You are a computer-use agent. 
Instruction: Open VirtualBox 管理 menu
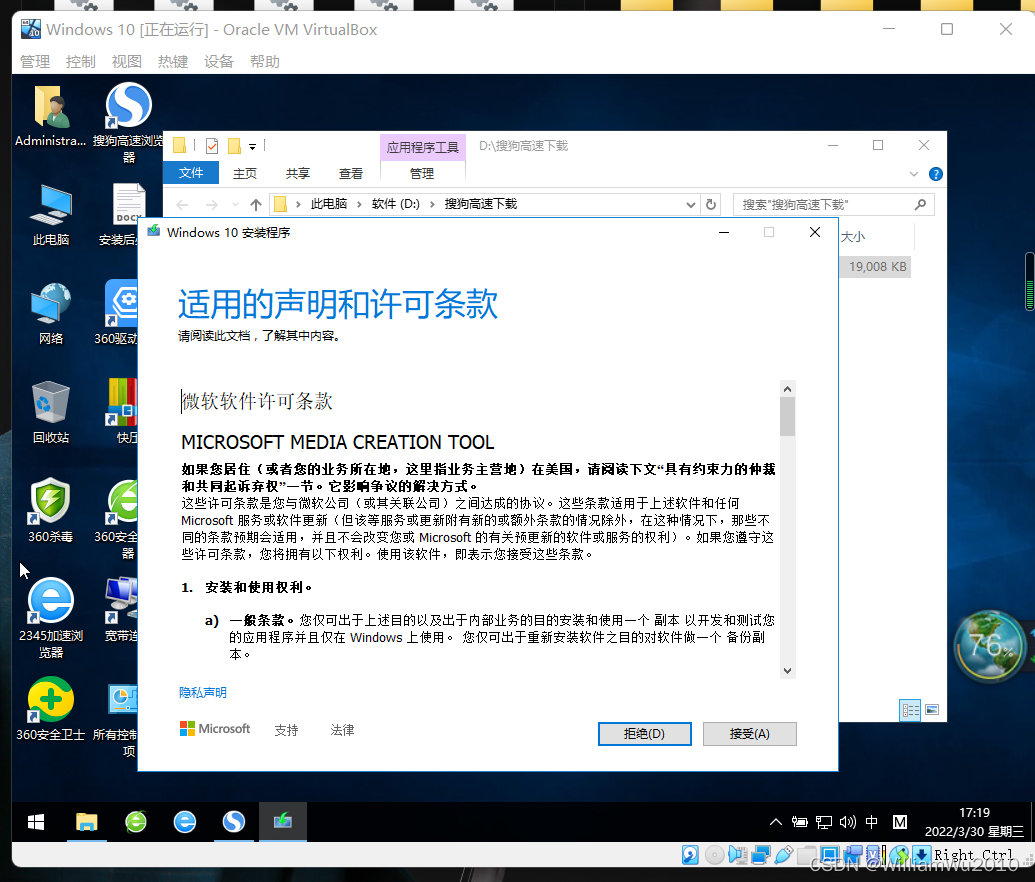(x=35, y=61)
